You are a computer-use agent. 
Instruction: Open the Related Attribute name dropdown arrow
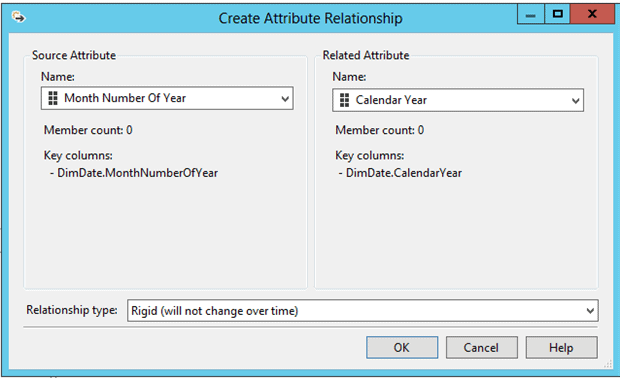coord(576,101)
